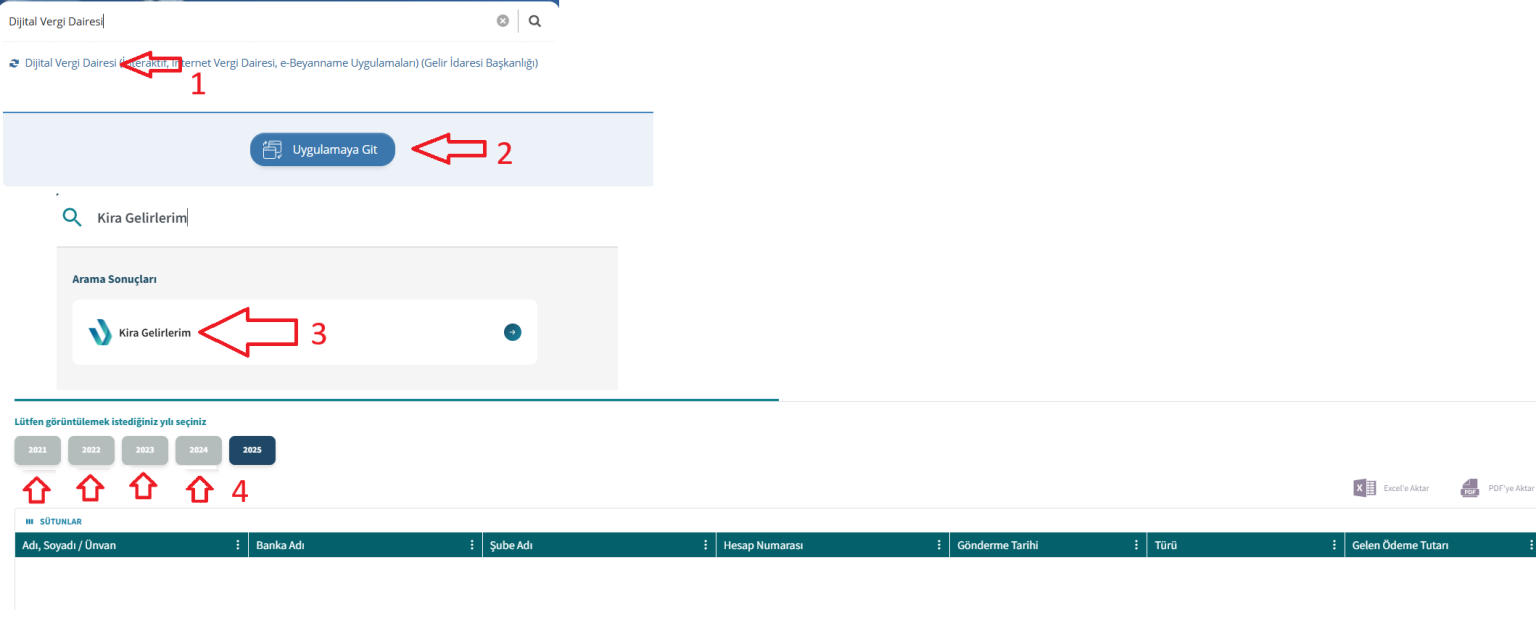Open column menu for Hesap Numarası
The height and width of the screenshot is (618, 1536).
pyautogui.click(x=939, y=545)
